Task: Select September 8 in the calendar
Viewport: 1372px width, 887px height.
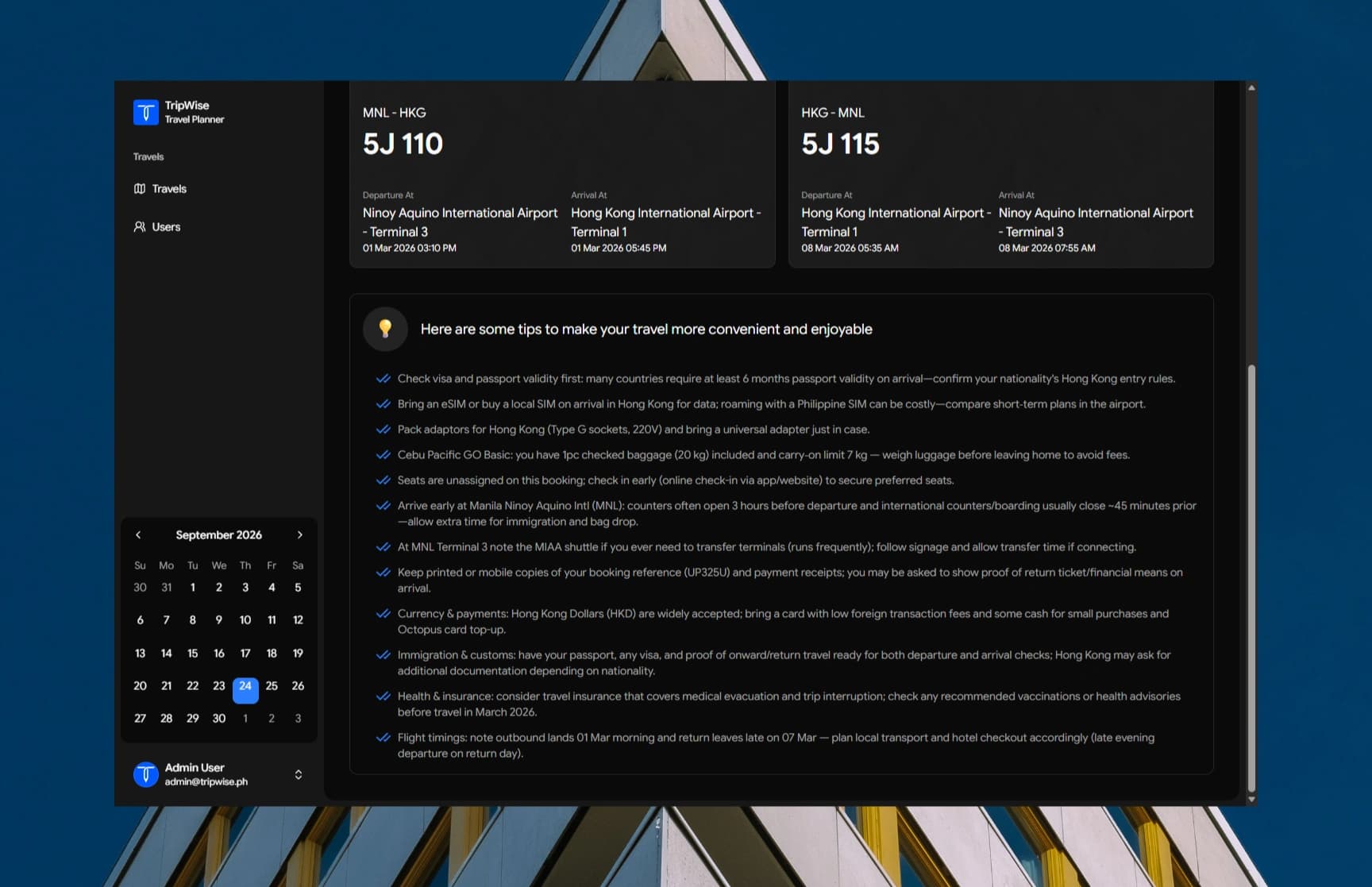Action: [x=193, y=620]
